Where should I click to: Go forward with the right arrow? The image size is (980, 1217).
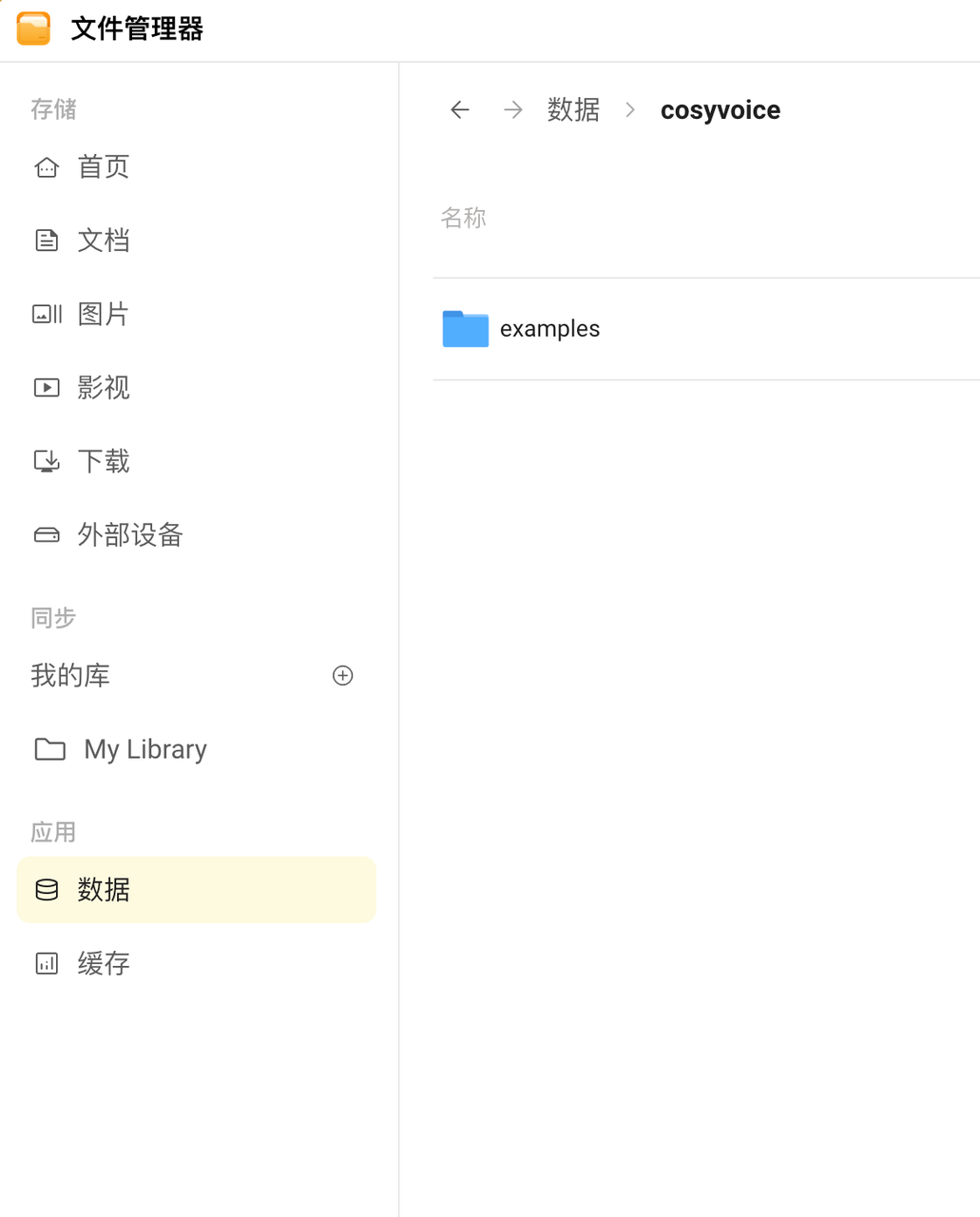click(x=513, y=110)
